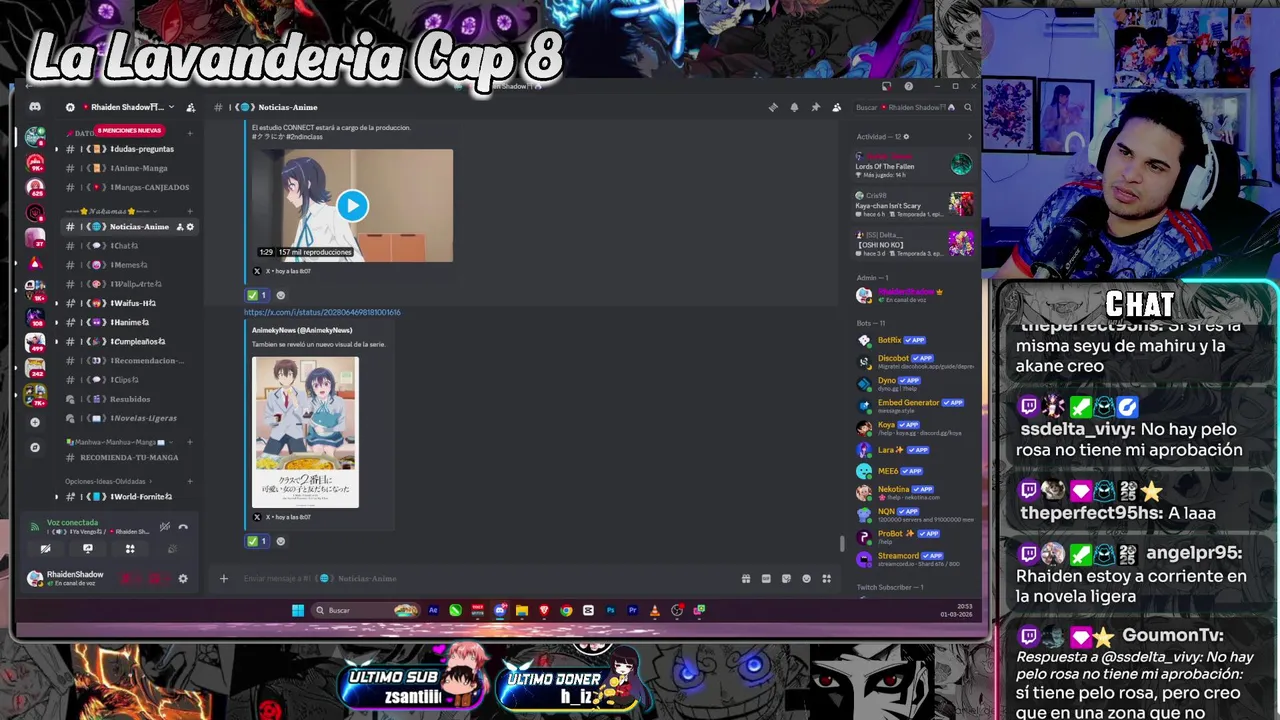Toggle checkmark reaction on the visual post
1280x720 pixels.
[257, 541]
